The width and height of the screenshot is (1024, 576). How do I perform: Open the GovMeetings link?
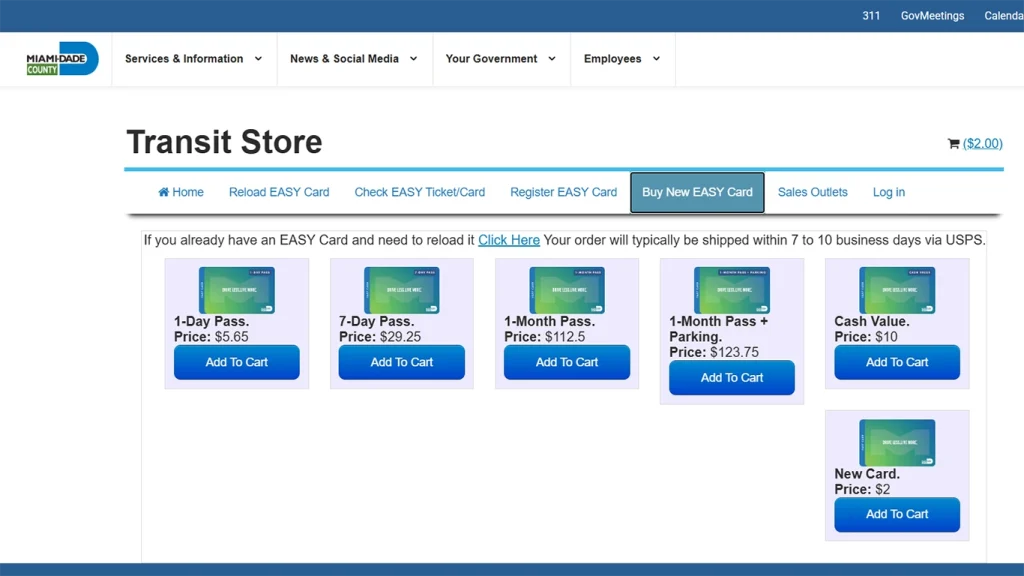coord(932,16)
